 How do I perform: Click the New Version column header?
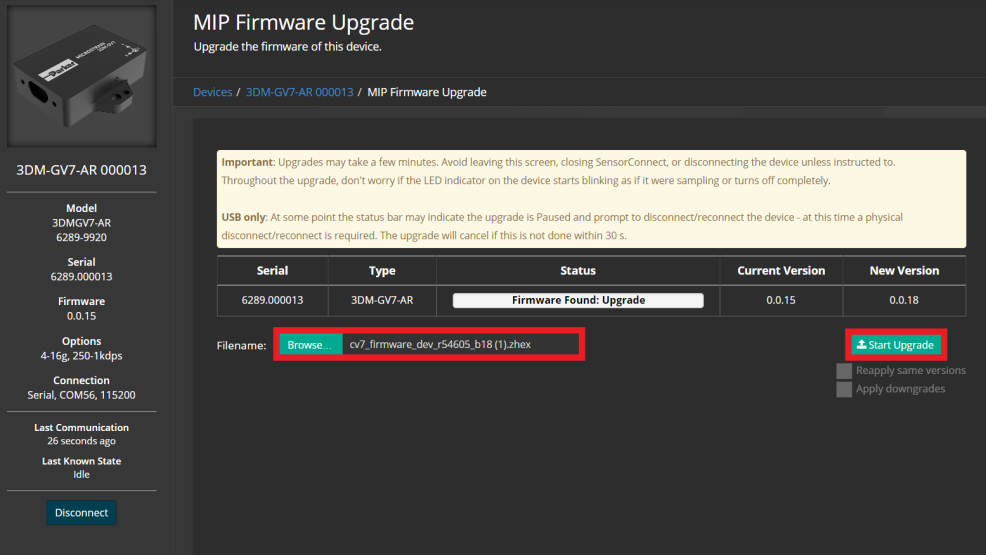point(904,270)
